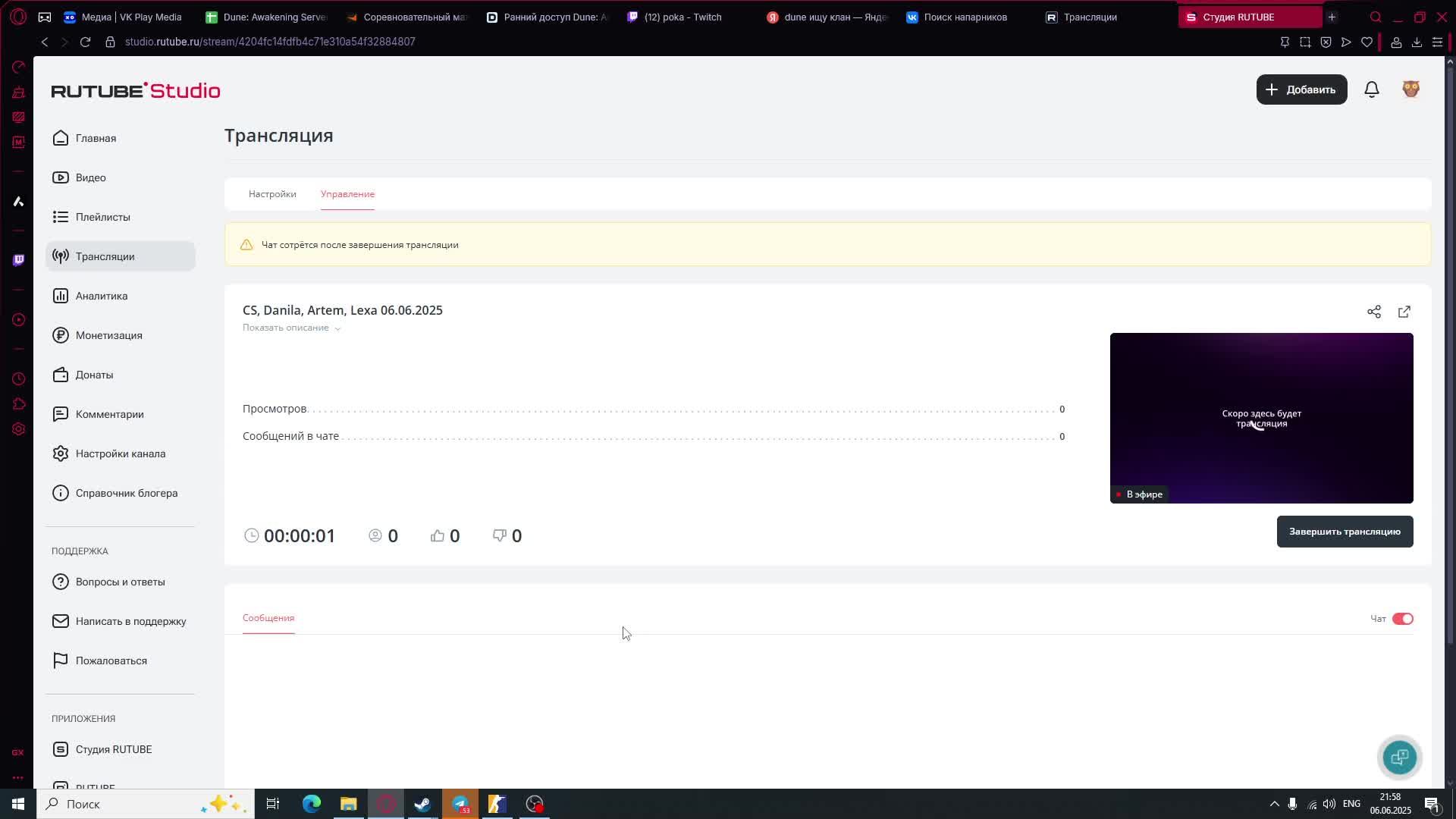The width and height of the screenshot is (1456, 819).
Task: Click the user avatar owl icon
Action: [x=1410, y=89]
